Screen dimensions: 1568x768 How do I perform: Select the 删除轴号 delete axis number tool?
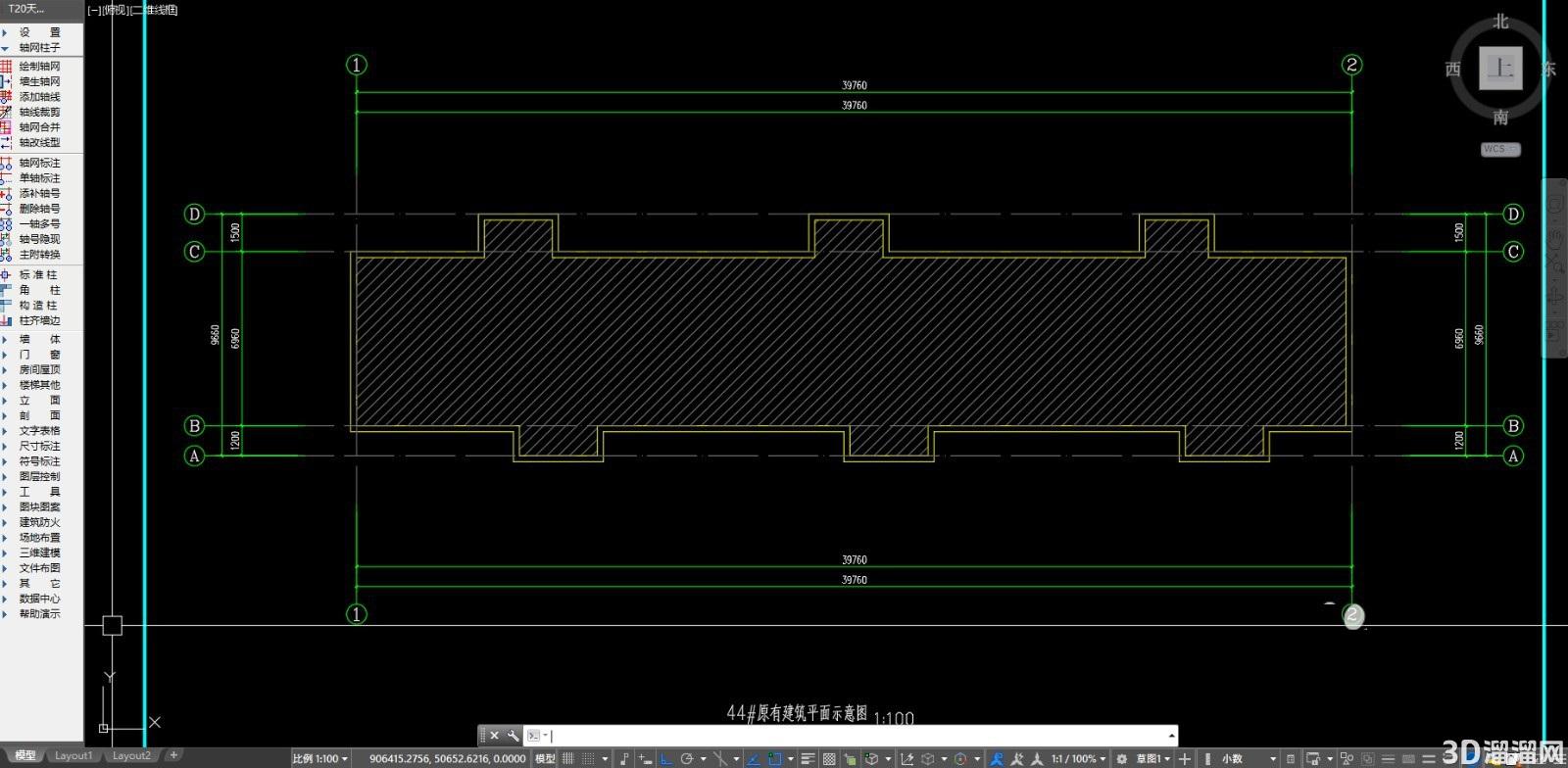point(39,209)
